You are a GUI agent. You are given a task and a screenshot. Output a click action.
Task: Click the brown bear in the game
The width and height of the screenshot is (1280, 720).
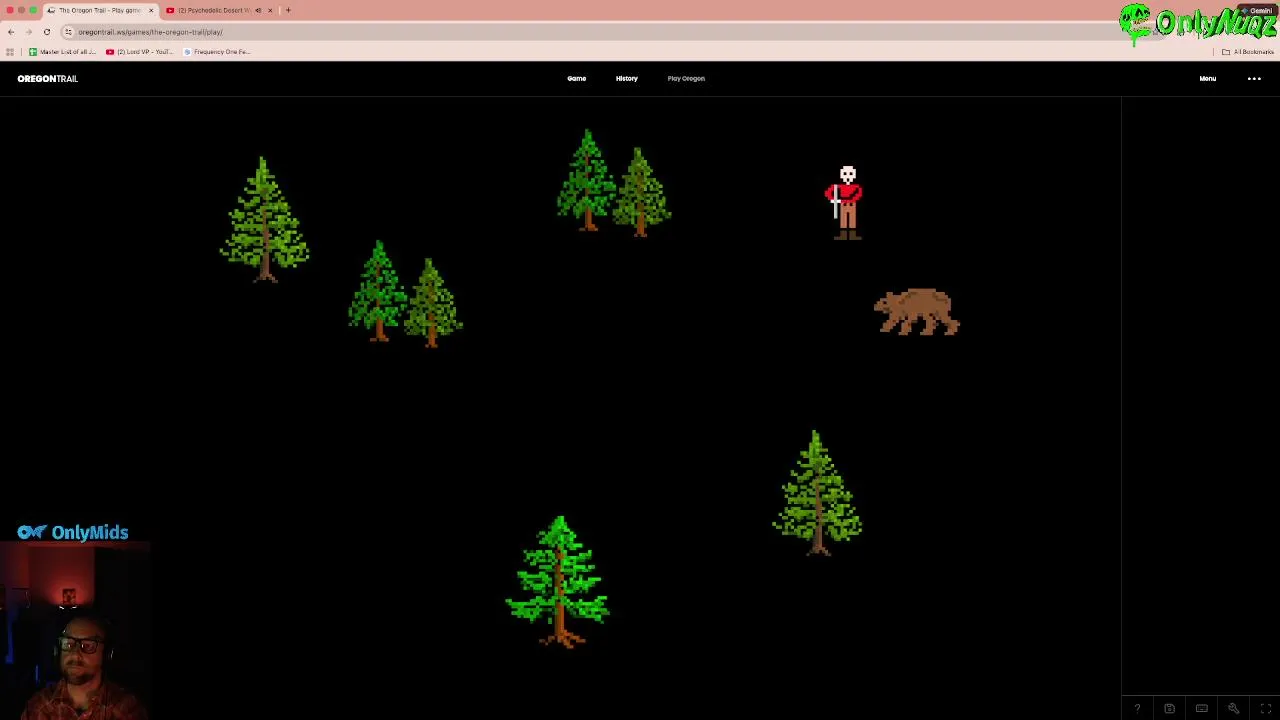point(917,312)
